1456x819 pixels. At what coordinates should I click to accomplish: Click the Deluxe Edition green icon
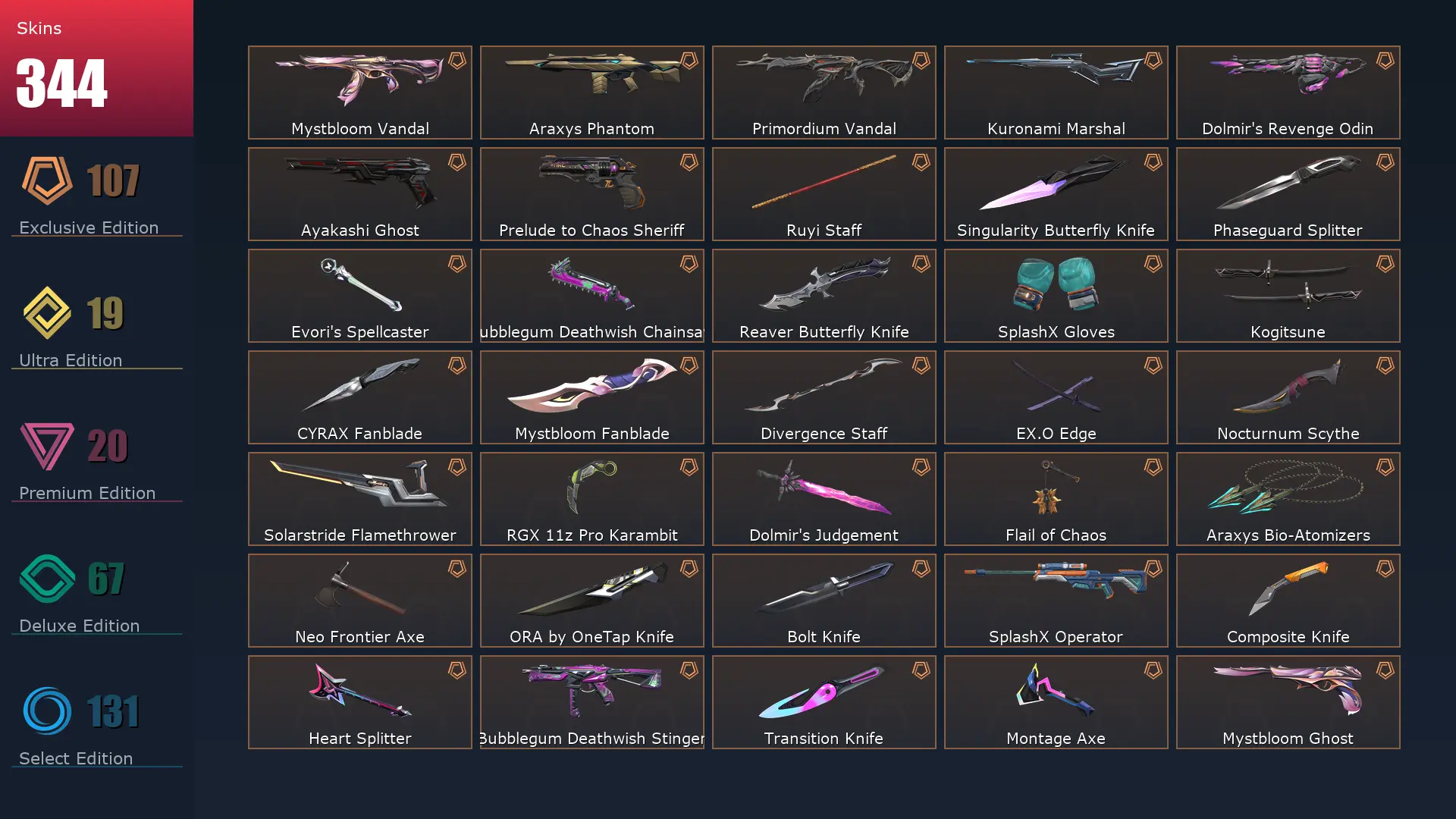47,579
